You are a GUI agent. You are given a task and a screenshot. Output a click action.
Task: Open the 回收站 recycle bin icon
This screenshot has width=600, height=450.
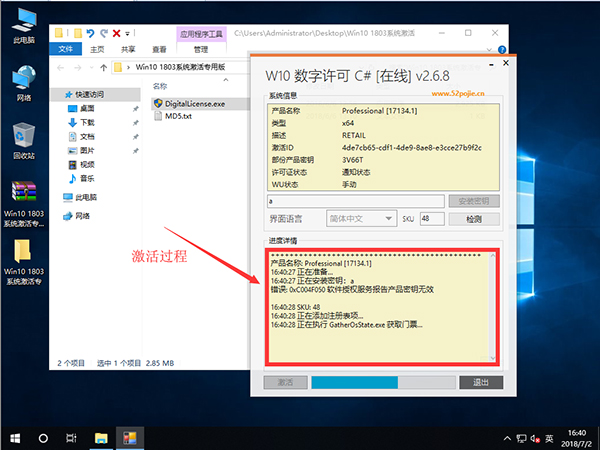pyautogui.click(x=24, y=141)
